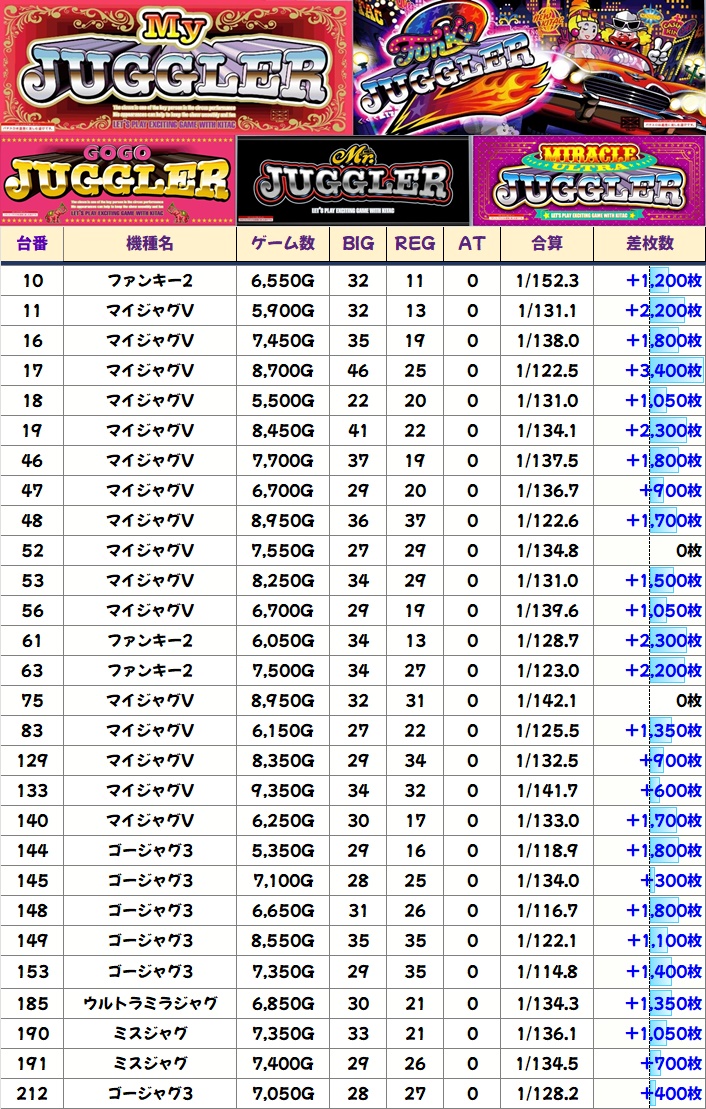
Task: Click 9,350G game count
Action: click(283, 790)
